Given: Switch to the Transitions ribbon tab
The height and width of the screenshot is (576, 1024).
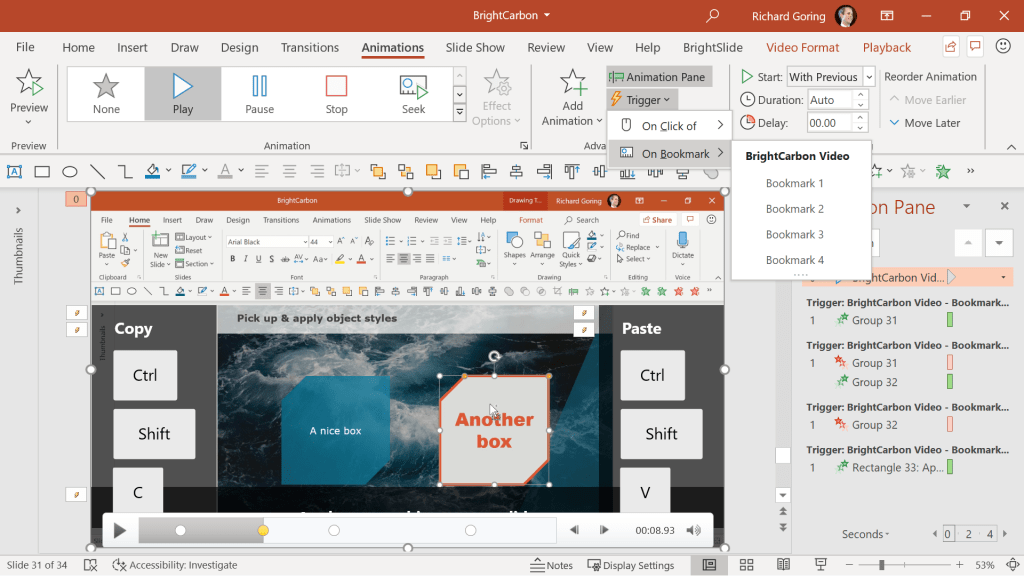Looking at the screenshot, I should pyautogui.click(x=309, y=47).
